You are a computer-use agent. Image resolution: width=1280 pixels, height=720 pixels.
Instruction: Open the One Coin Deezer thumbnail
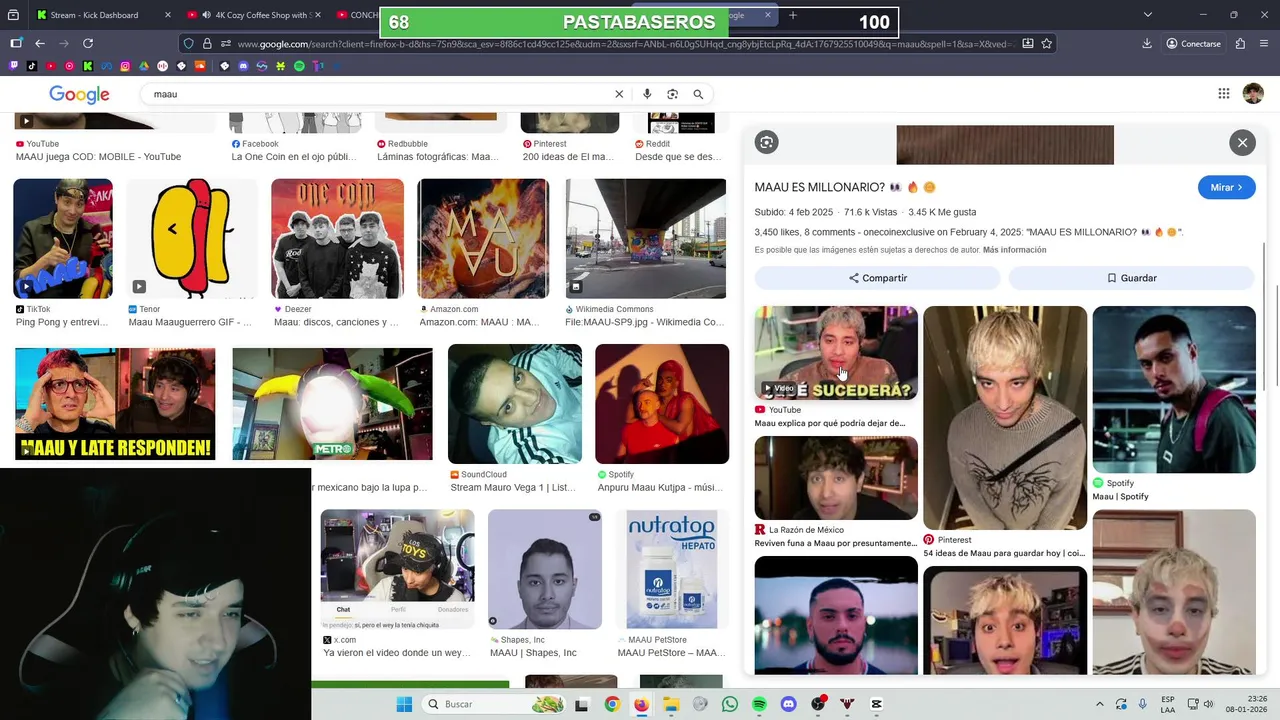tap(337, 238)
